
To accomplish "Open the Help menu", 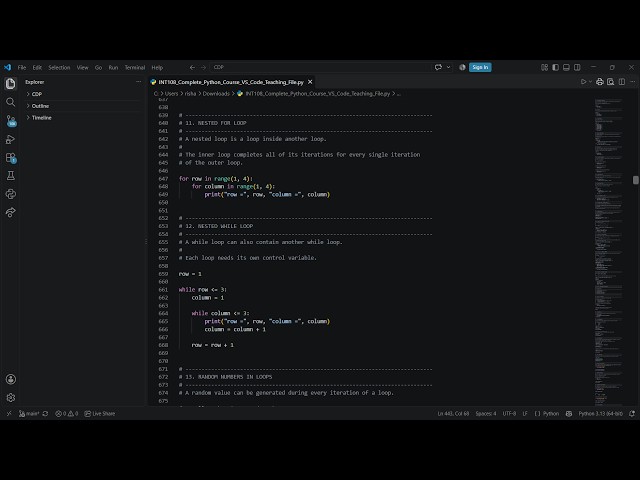I will click(x=157, y=67).
